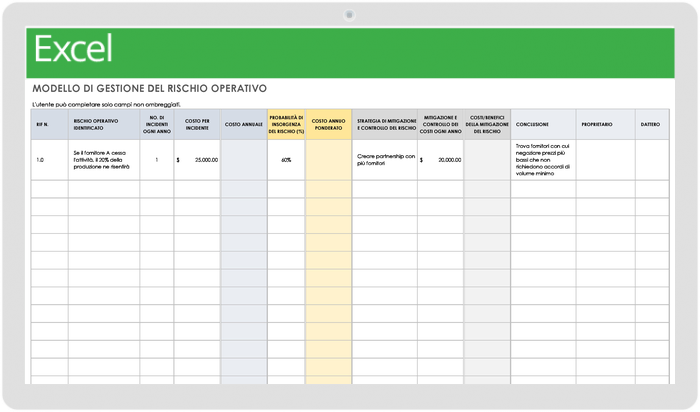Select the Strategia di Mitigazione e Controllo header

(385, 125)
